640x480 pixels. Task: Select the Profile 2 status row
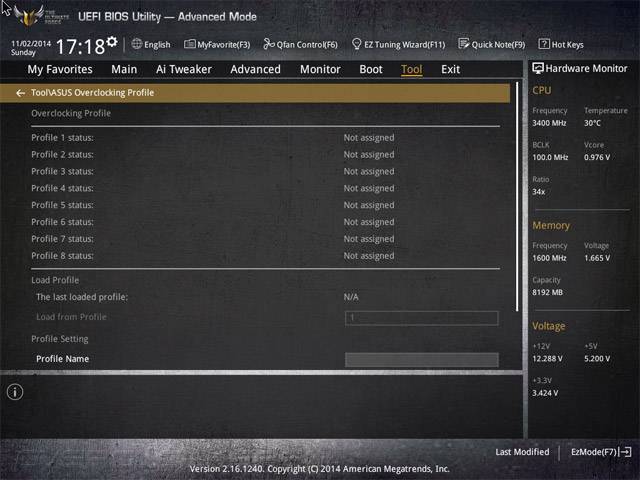point(265,155)
